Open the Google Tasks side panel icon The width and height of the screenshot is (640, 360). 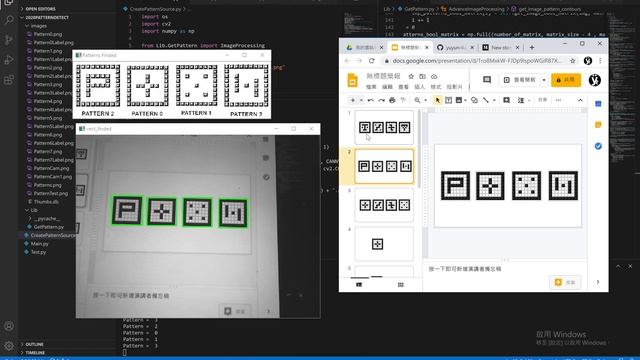598,146
